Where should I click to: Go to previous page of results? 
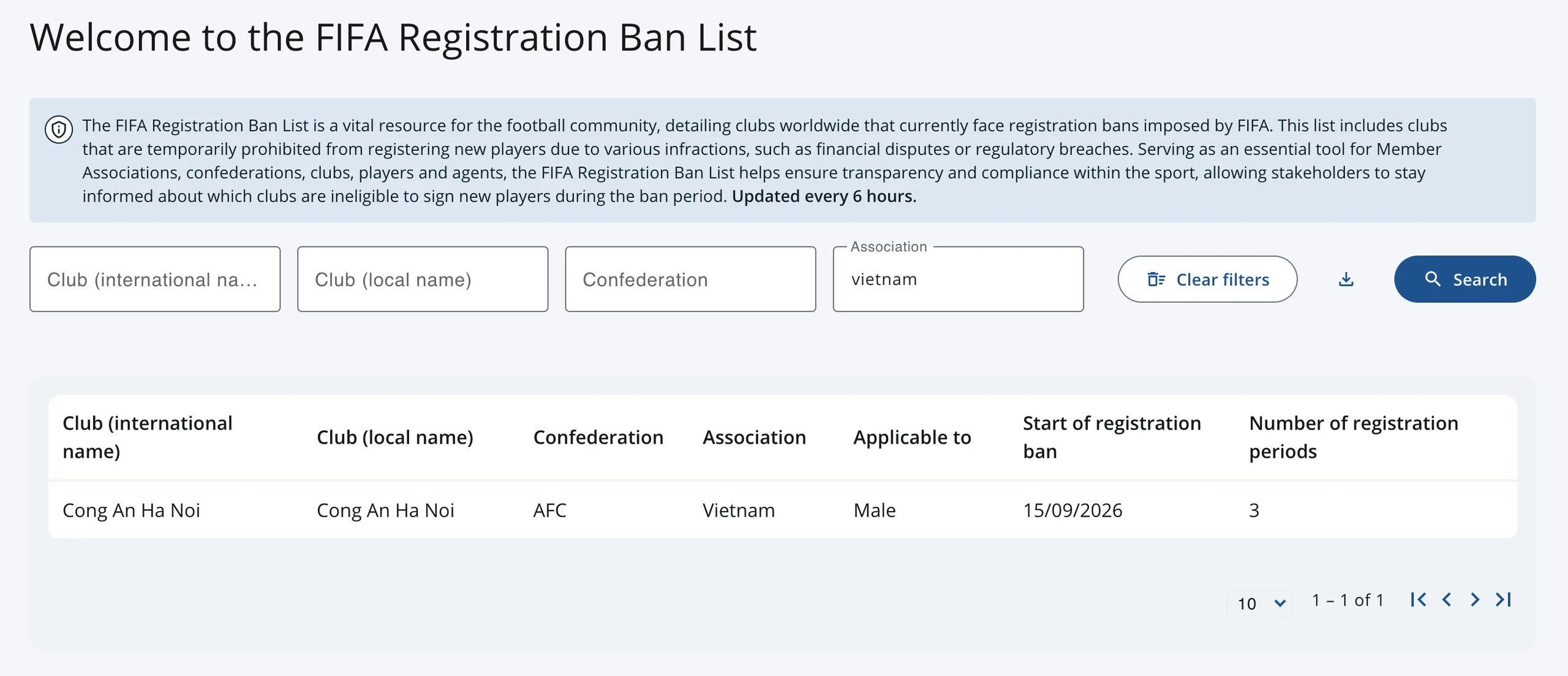pos(1447,599)
